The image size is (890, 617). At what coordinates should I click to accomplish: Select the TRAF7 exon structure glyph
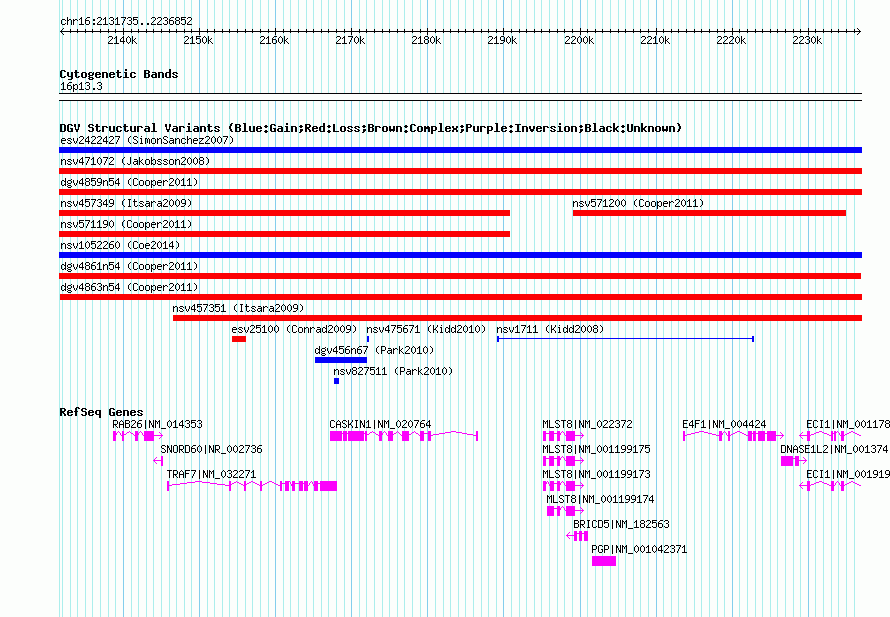pos(252,486)
